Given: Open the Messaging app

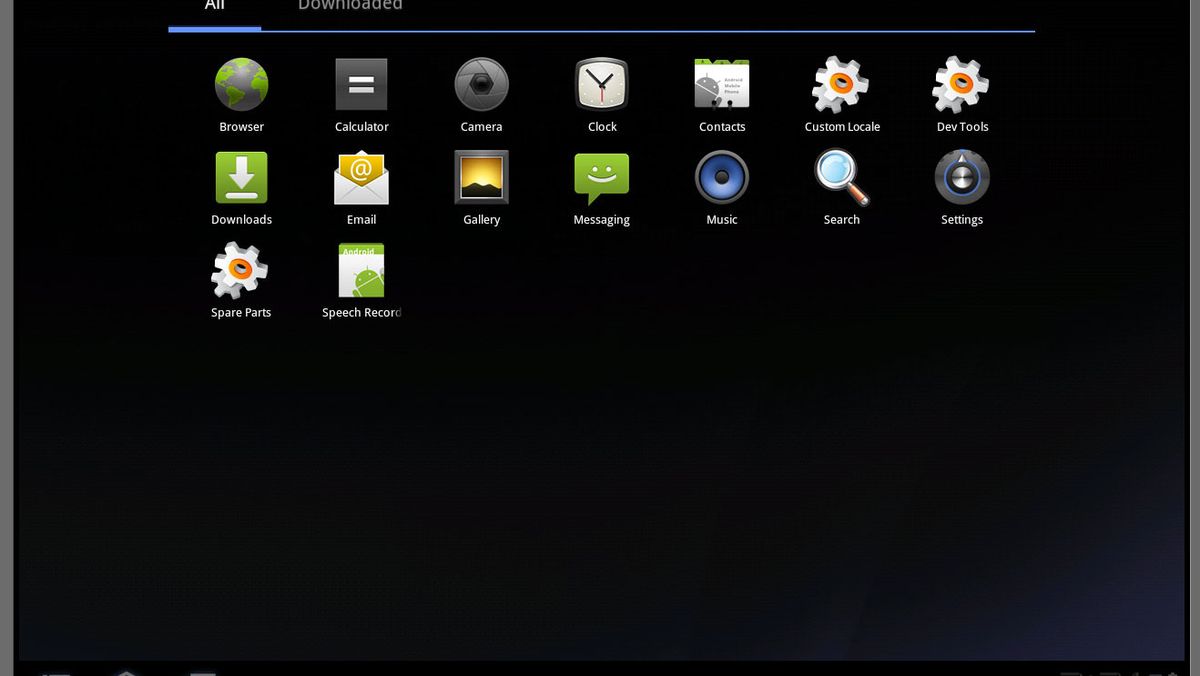Looking at the screenshot, I should click(601, 177).
